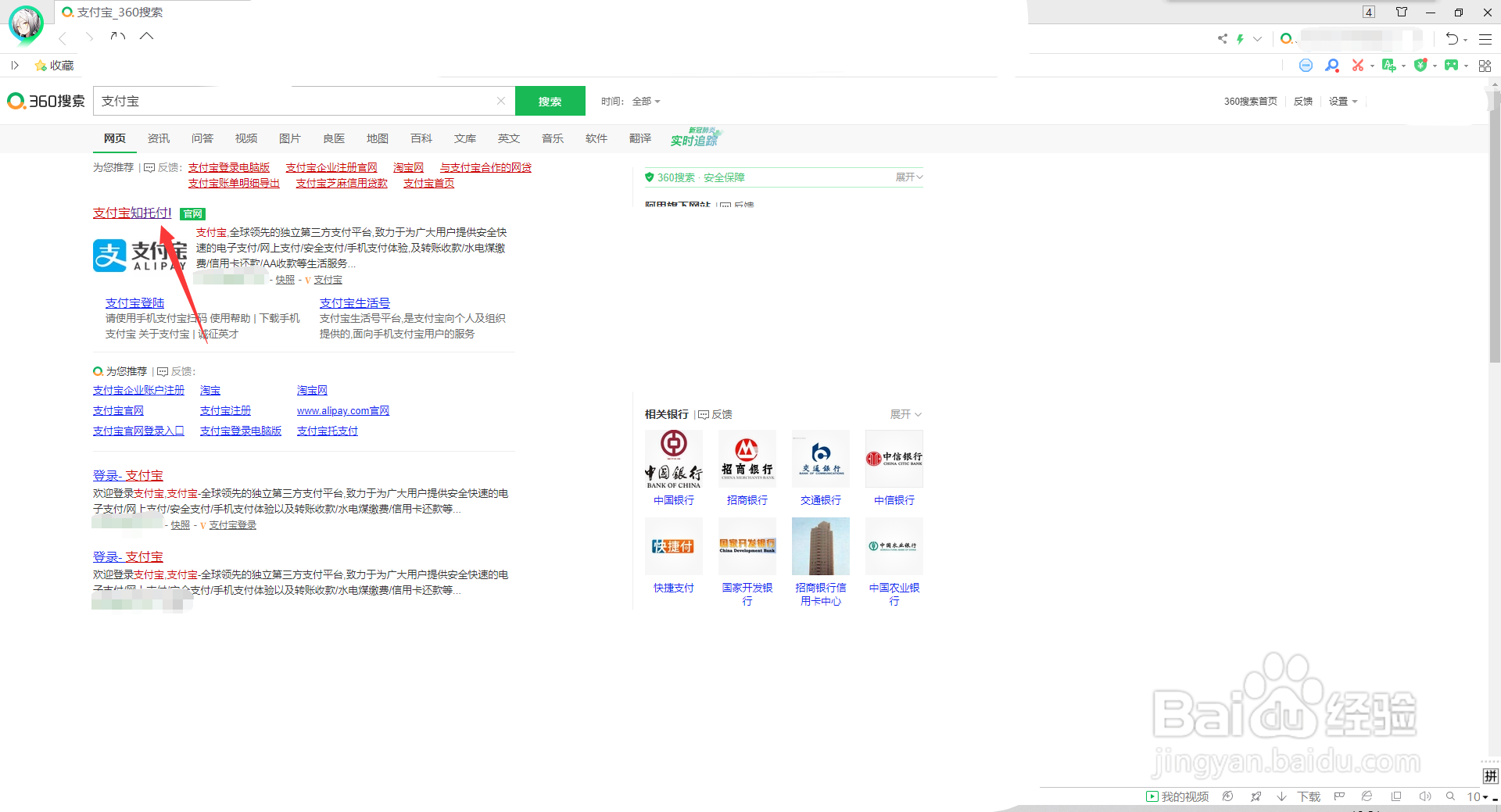1501x812 pixels.
Task: Open dropdown beside the yen shield icon
Action: (x=1435, y=66)
